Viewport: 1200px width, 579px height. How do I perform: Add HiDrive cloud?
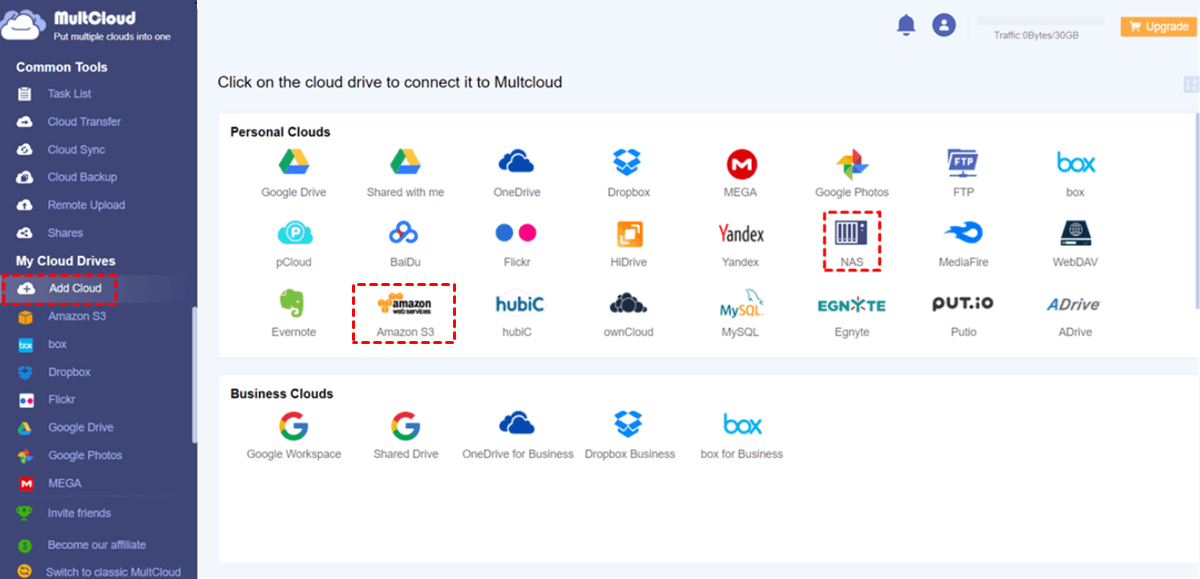(x=629, y=243)
